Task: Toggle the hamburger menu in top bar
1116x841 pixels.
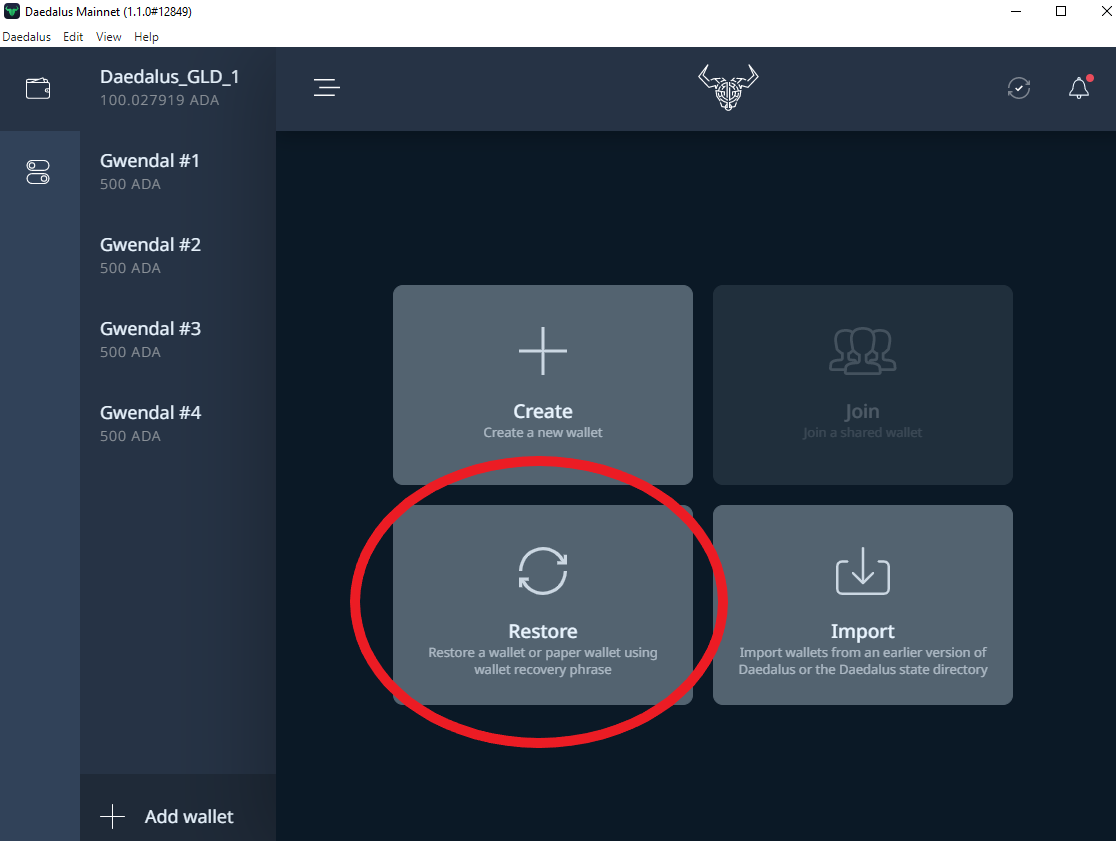Action: 327,88
